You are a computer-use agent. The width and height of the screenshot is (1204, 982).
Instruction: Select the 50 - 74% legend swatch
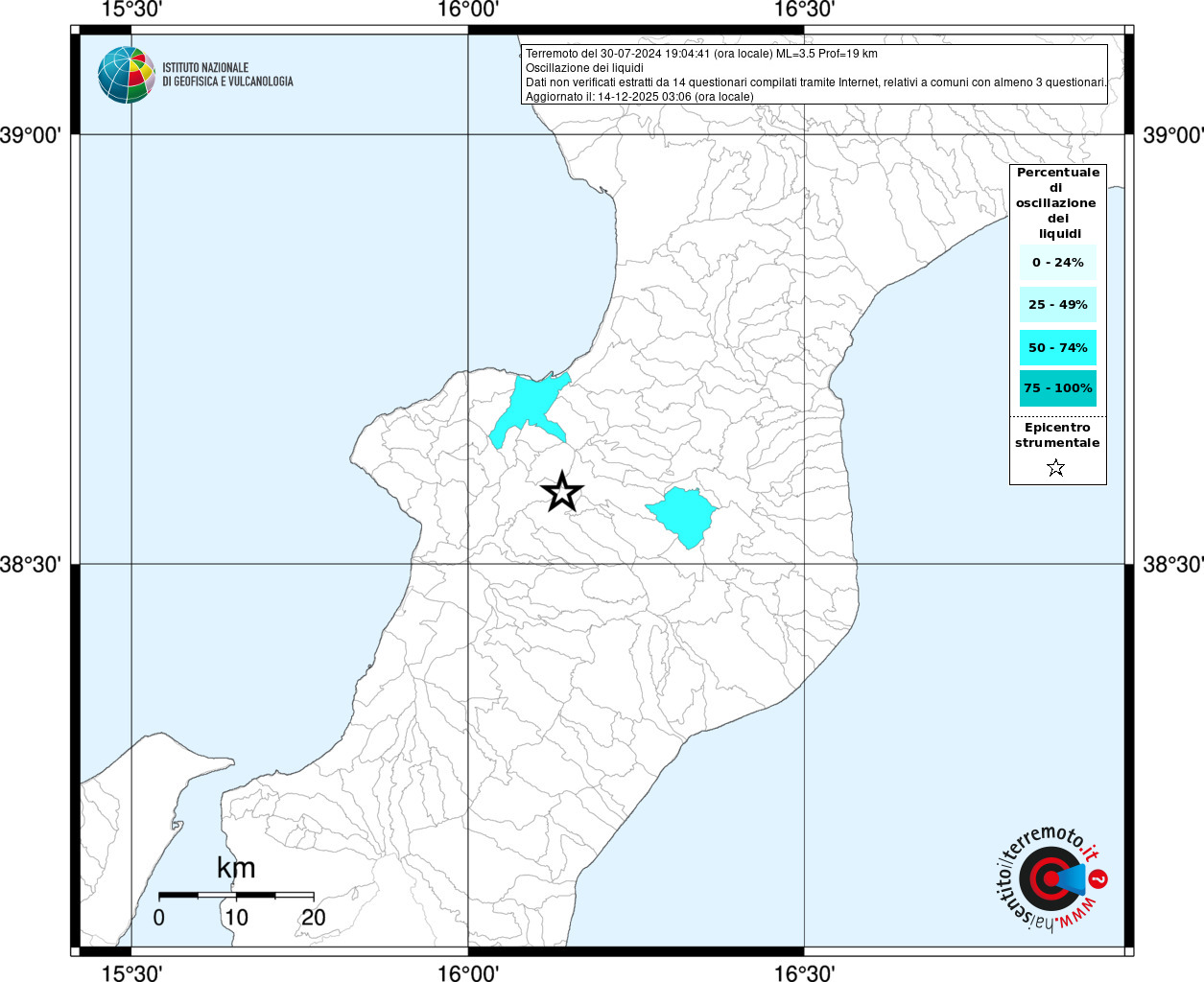point(1058,347)
